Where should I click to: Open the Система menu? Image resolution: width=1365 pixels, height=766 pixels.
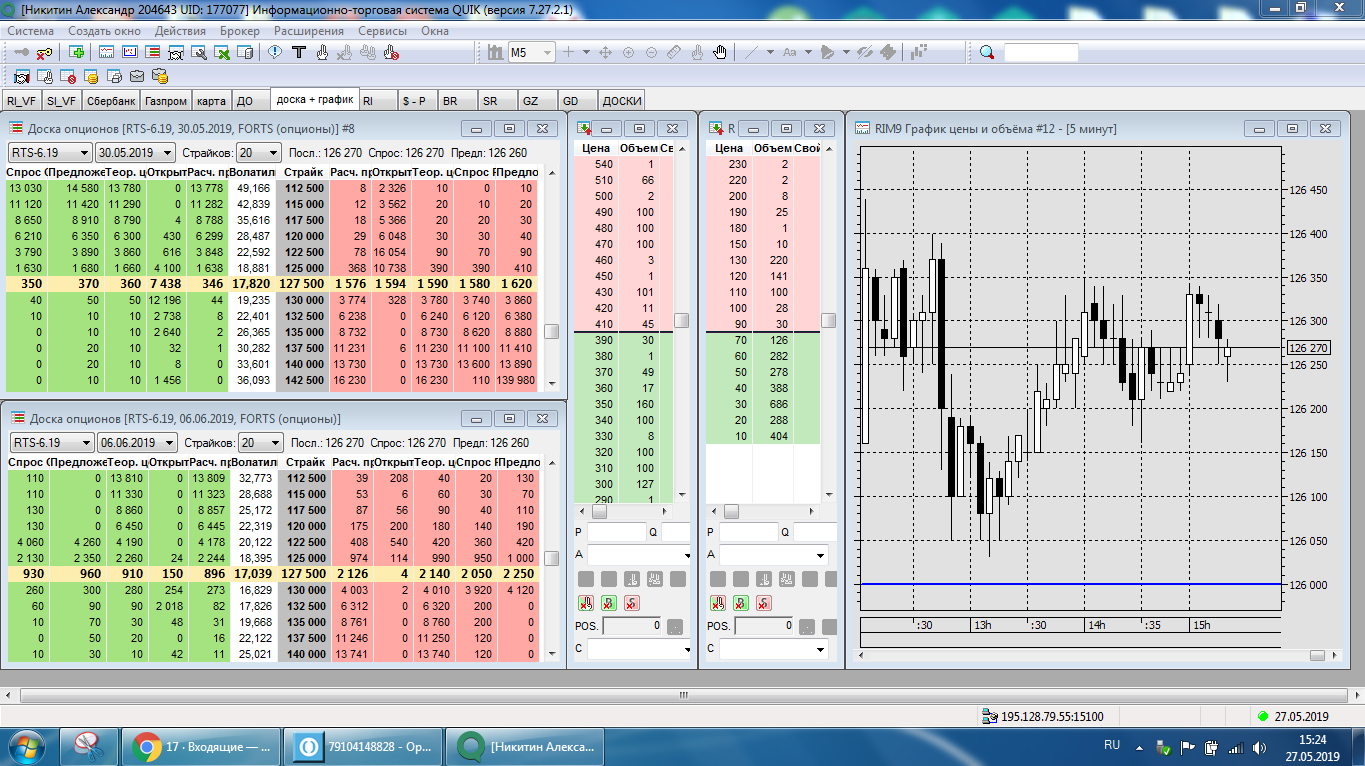coord(31,30)
